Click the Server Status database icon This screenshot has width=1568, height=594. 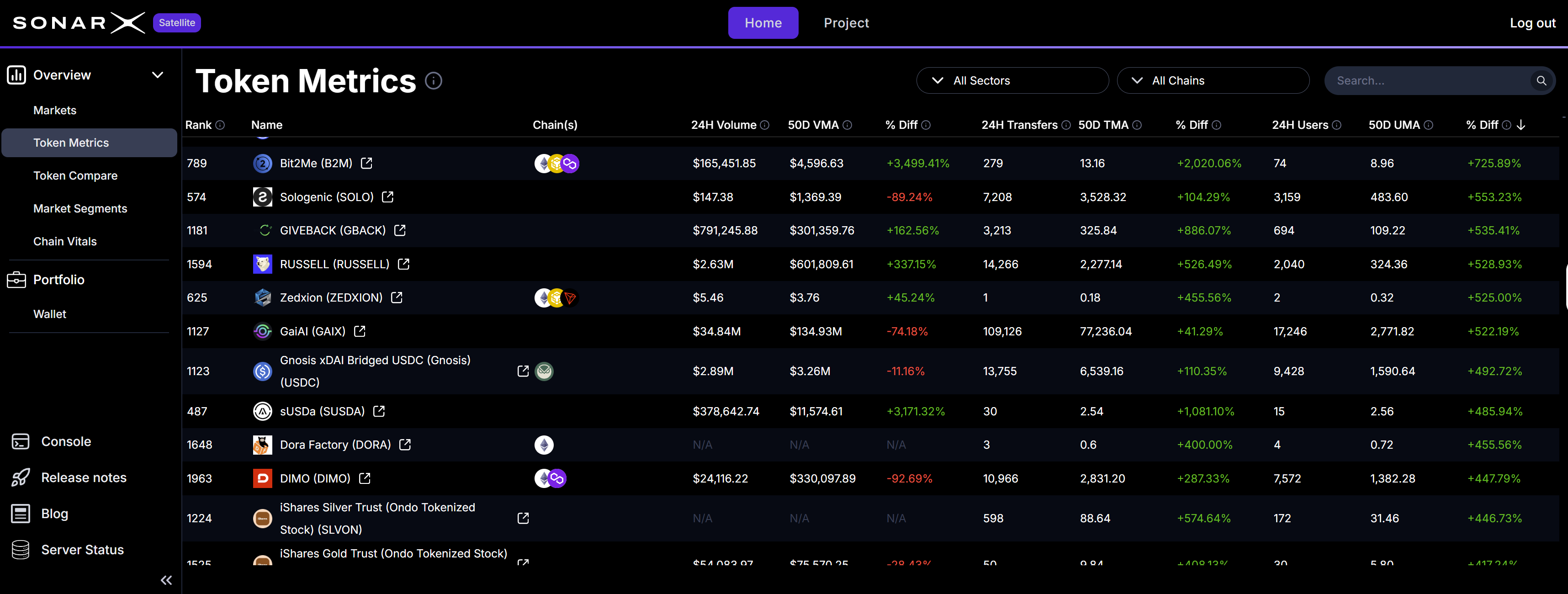tap(21, 549)
